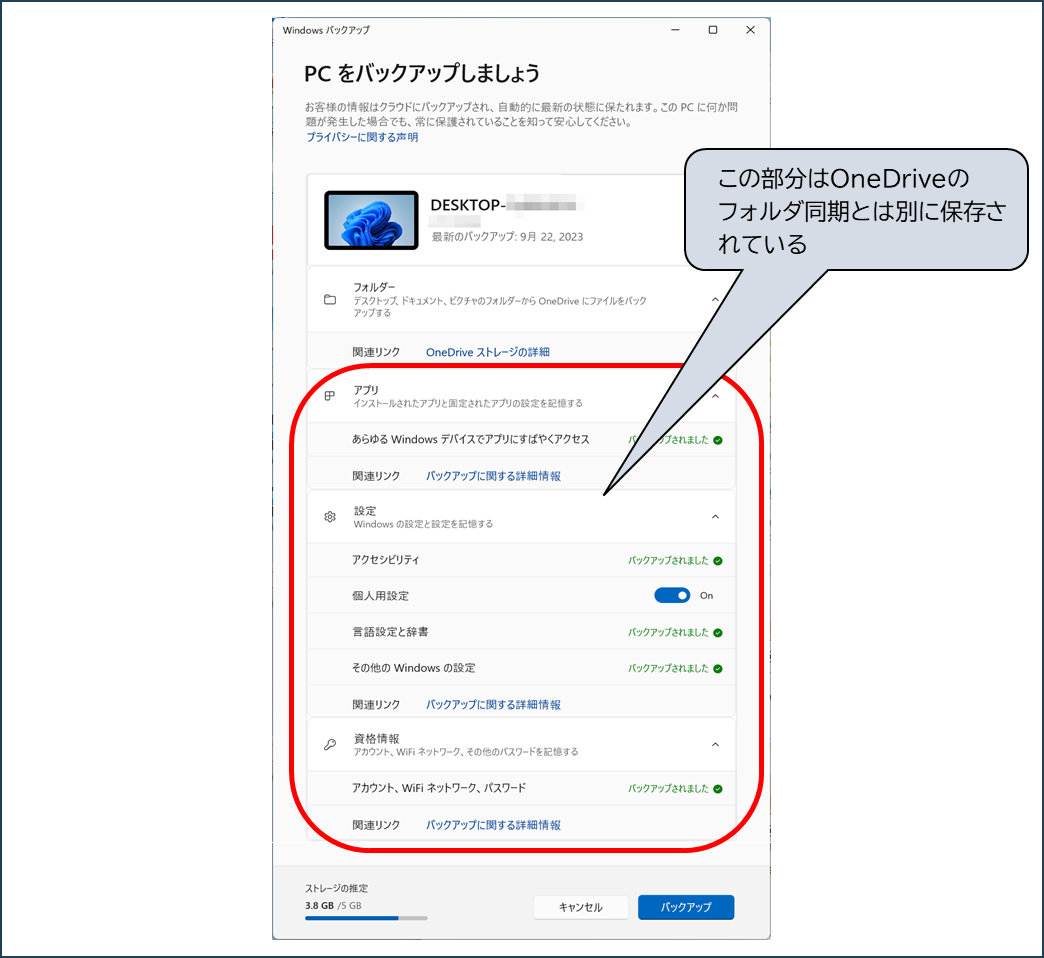1044x958 pixels.
Task: Click green check in その他の Windows の設定 row
Action: (x=718, y=668)
